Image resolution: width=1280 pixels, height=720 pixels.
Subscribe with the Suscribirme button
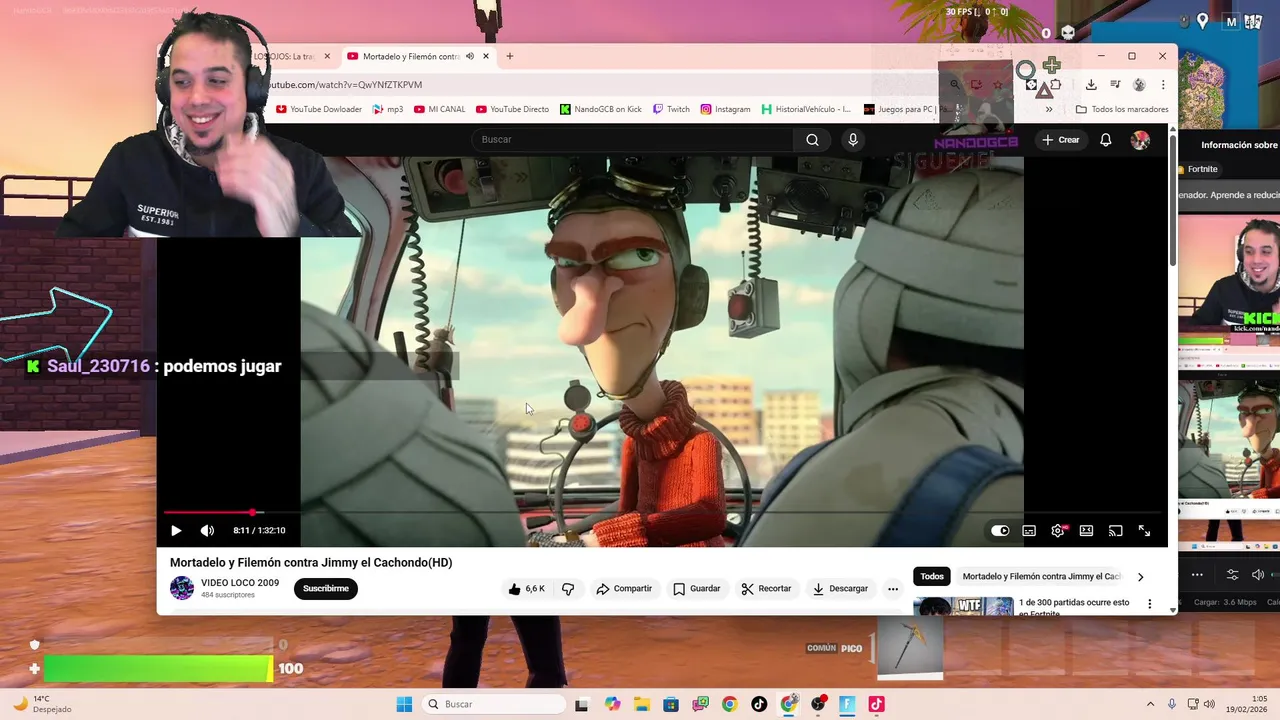(x=326, y=589)
